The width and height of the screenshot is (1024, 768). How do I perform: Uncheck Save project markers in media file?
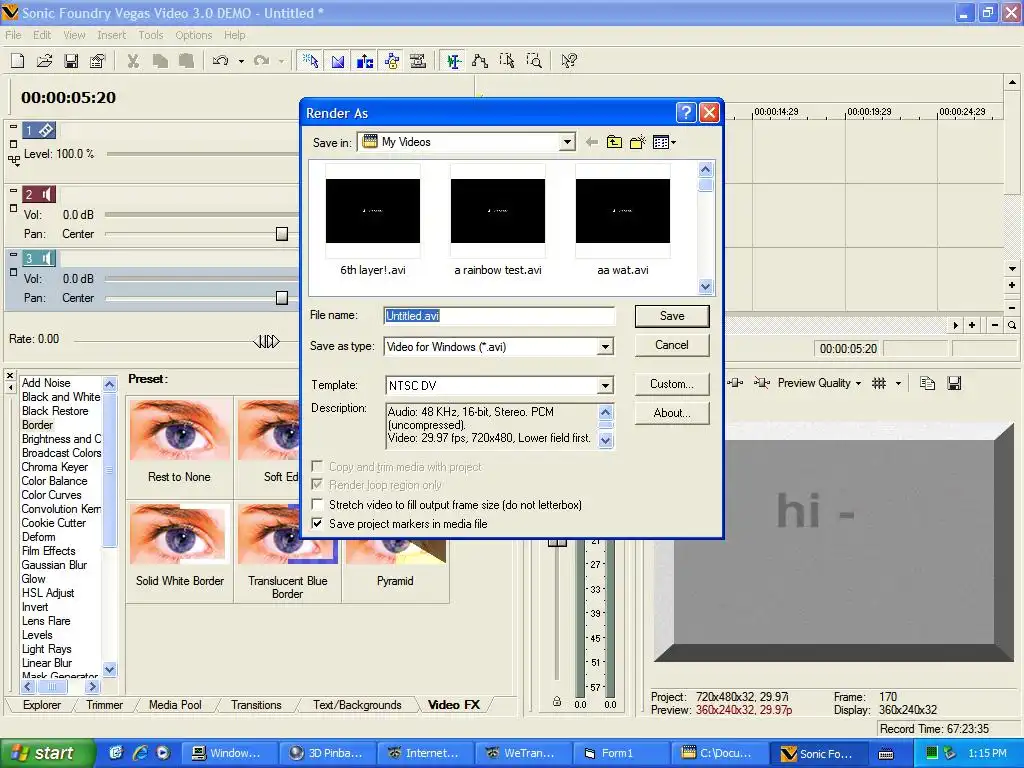pos(317,524)
